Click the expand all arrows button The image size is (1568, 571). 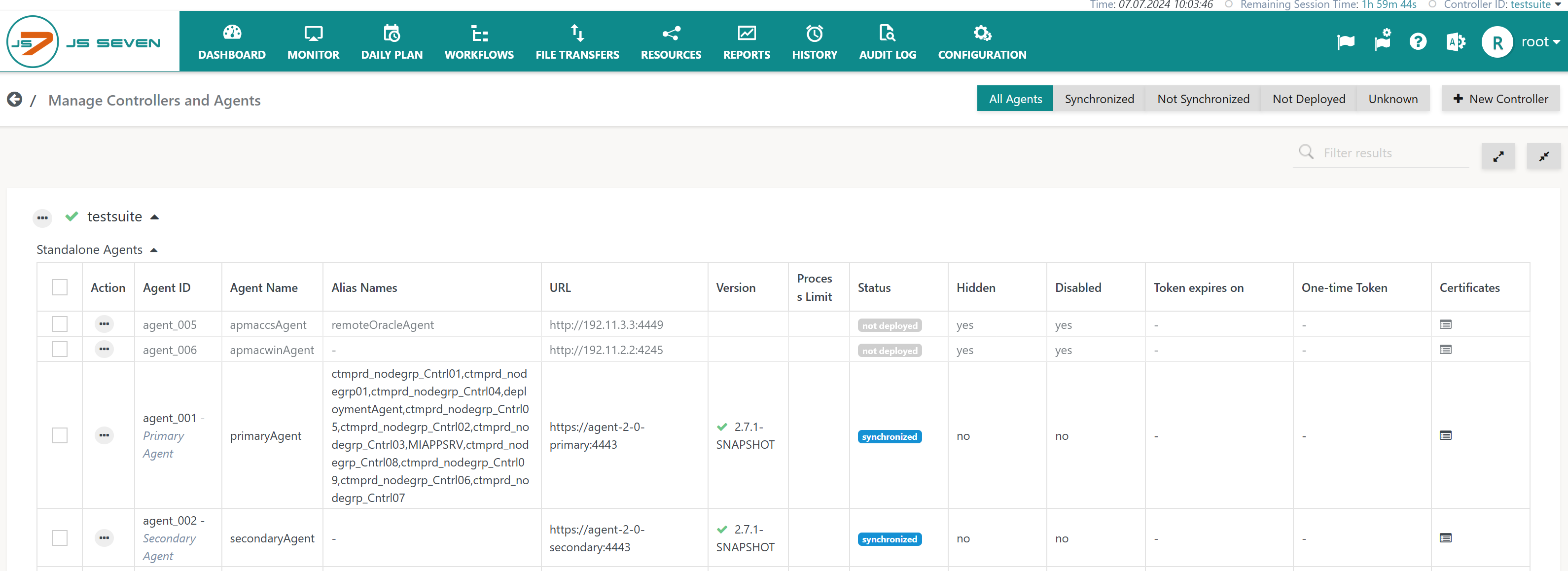[x=1498, y=156]
